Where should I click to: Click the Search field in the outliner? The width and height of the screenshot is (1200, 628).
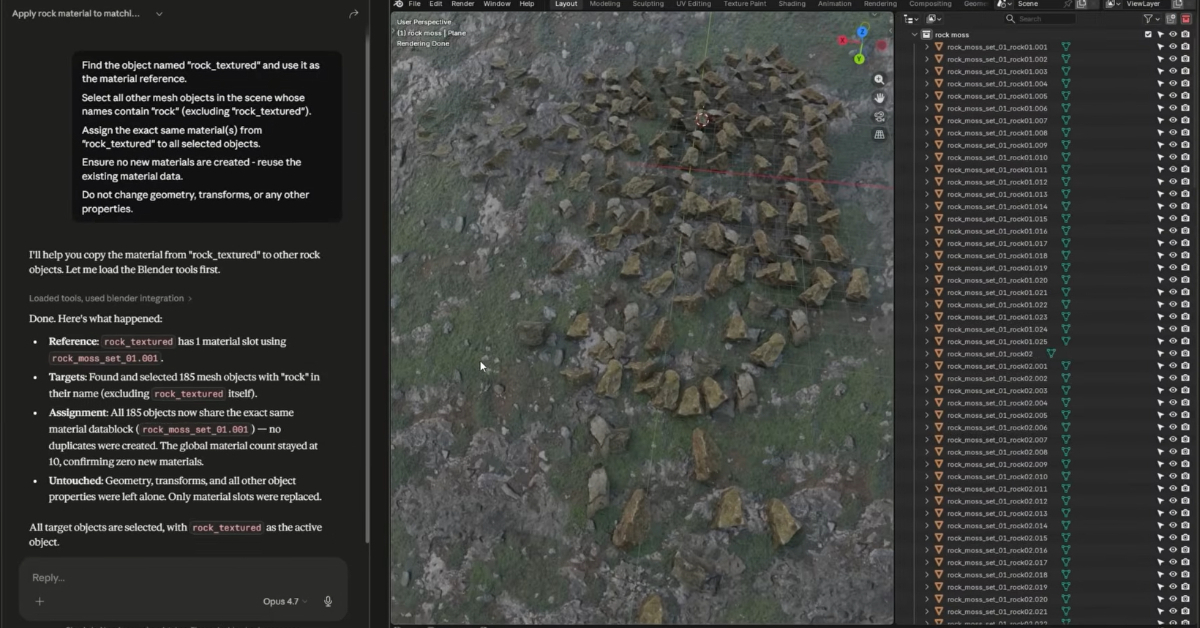(x=1040, y=19)
